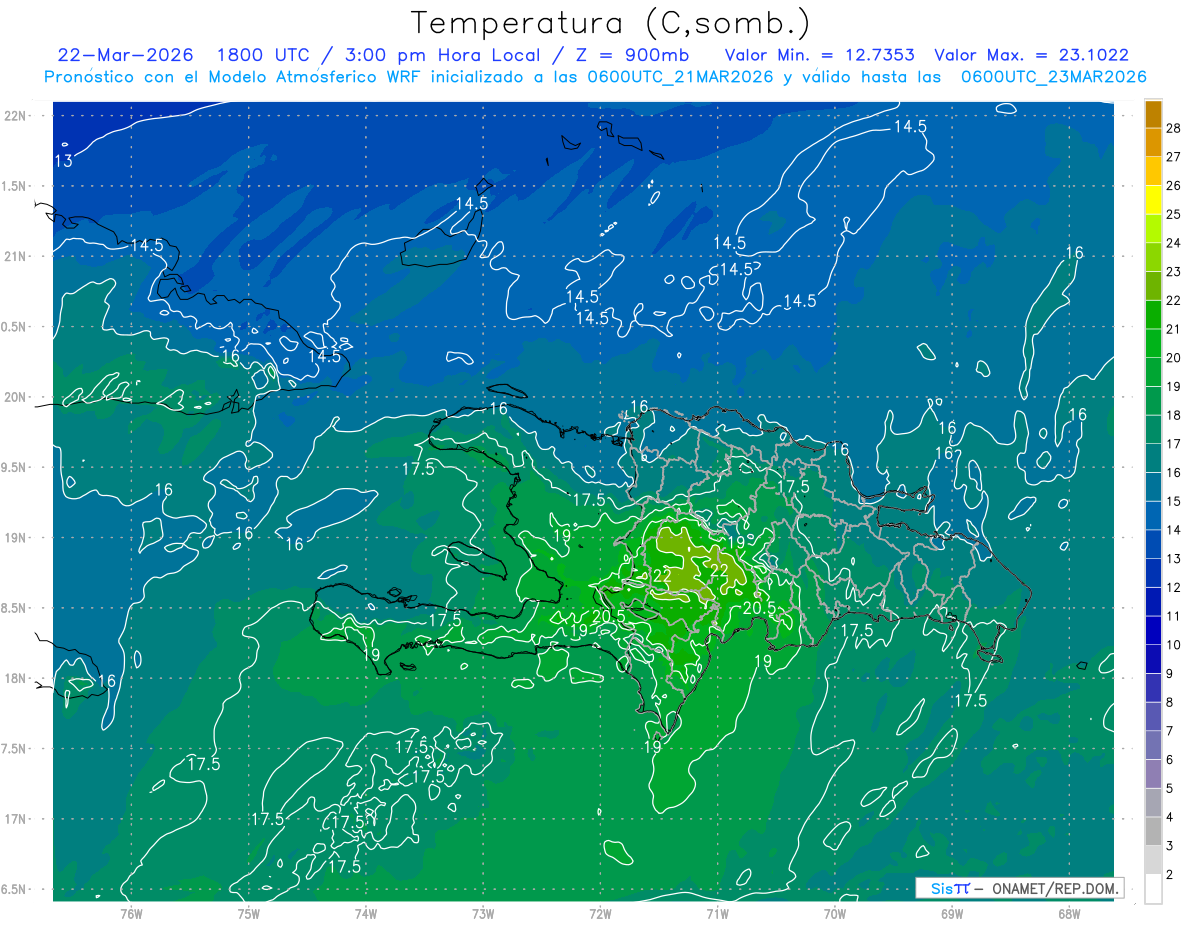Screen dimensions: 1200x927
Task: Click the 18N latitude axis label
Action: point(16,678)
